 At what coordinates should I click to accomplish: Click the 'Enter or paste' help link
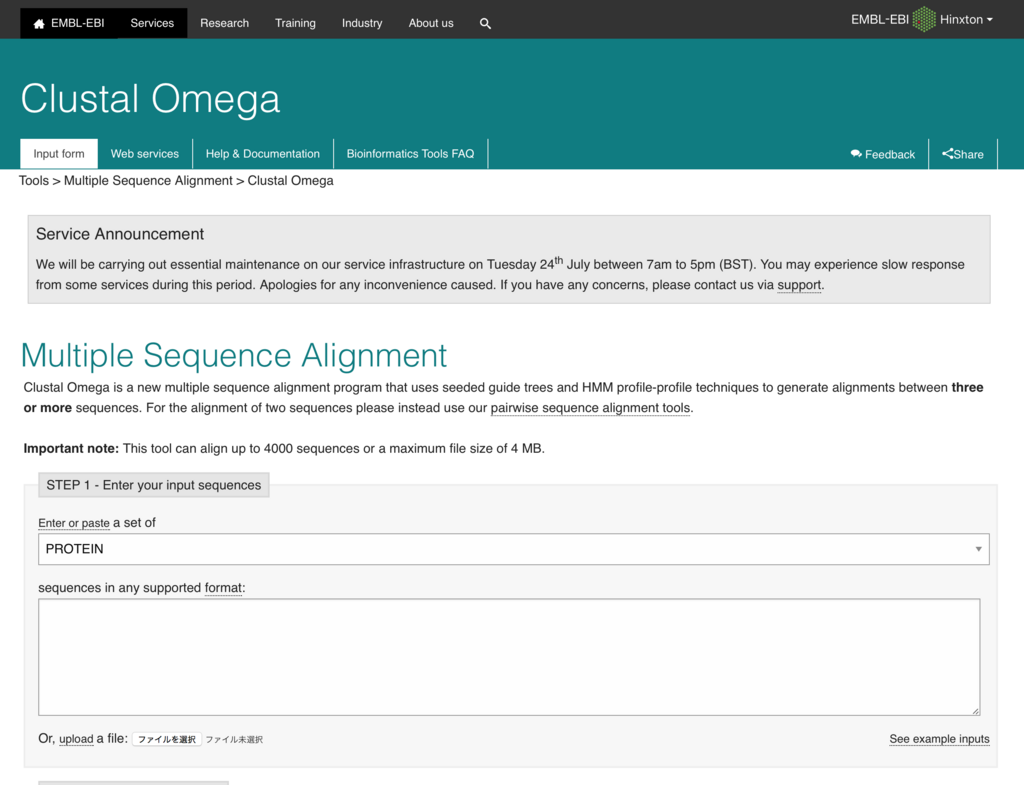click(x=74, y=523)
